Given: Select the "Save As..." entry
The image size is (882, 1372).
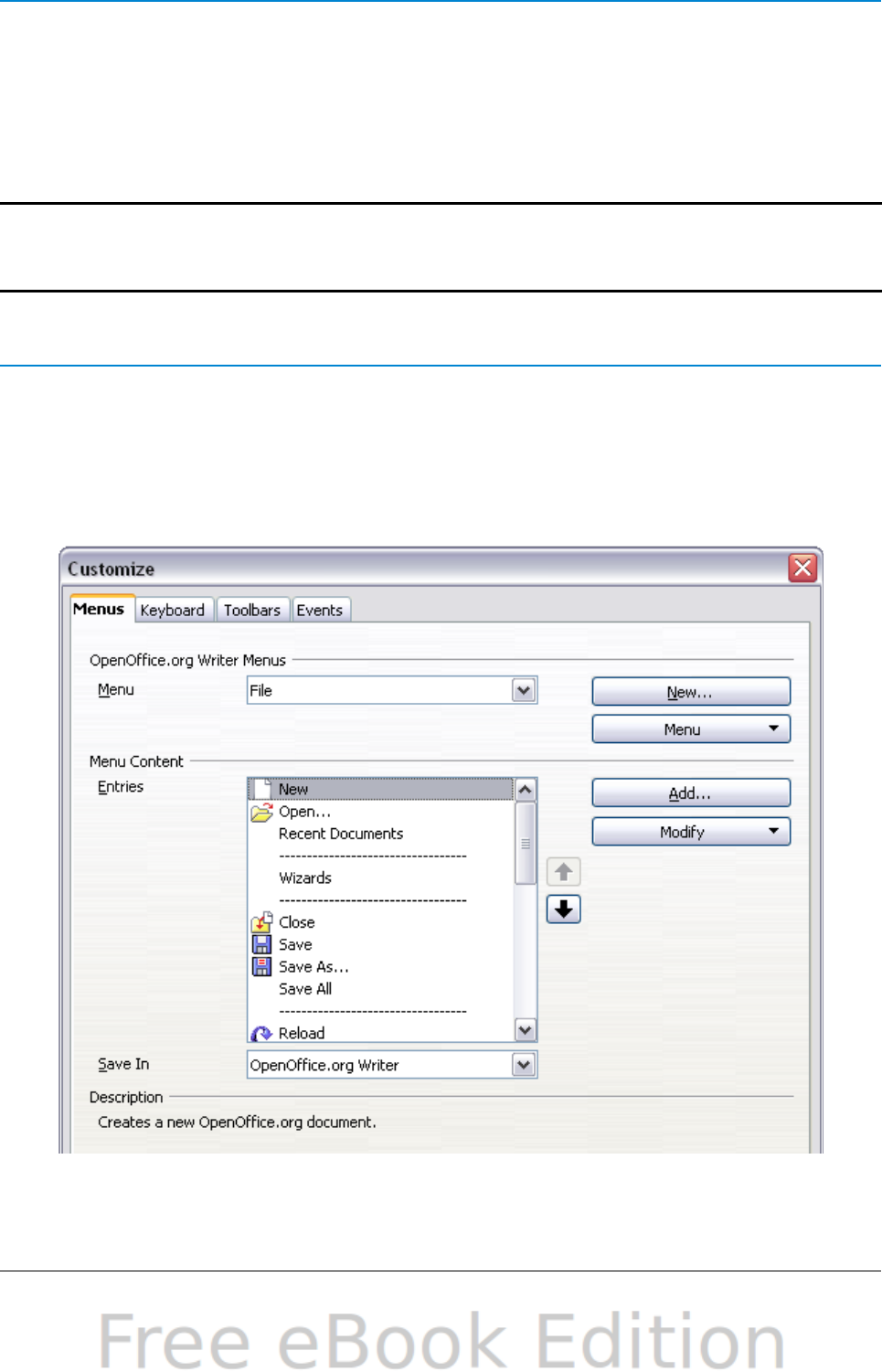Looking at the screenshot, I should 381,966.
